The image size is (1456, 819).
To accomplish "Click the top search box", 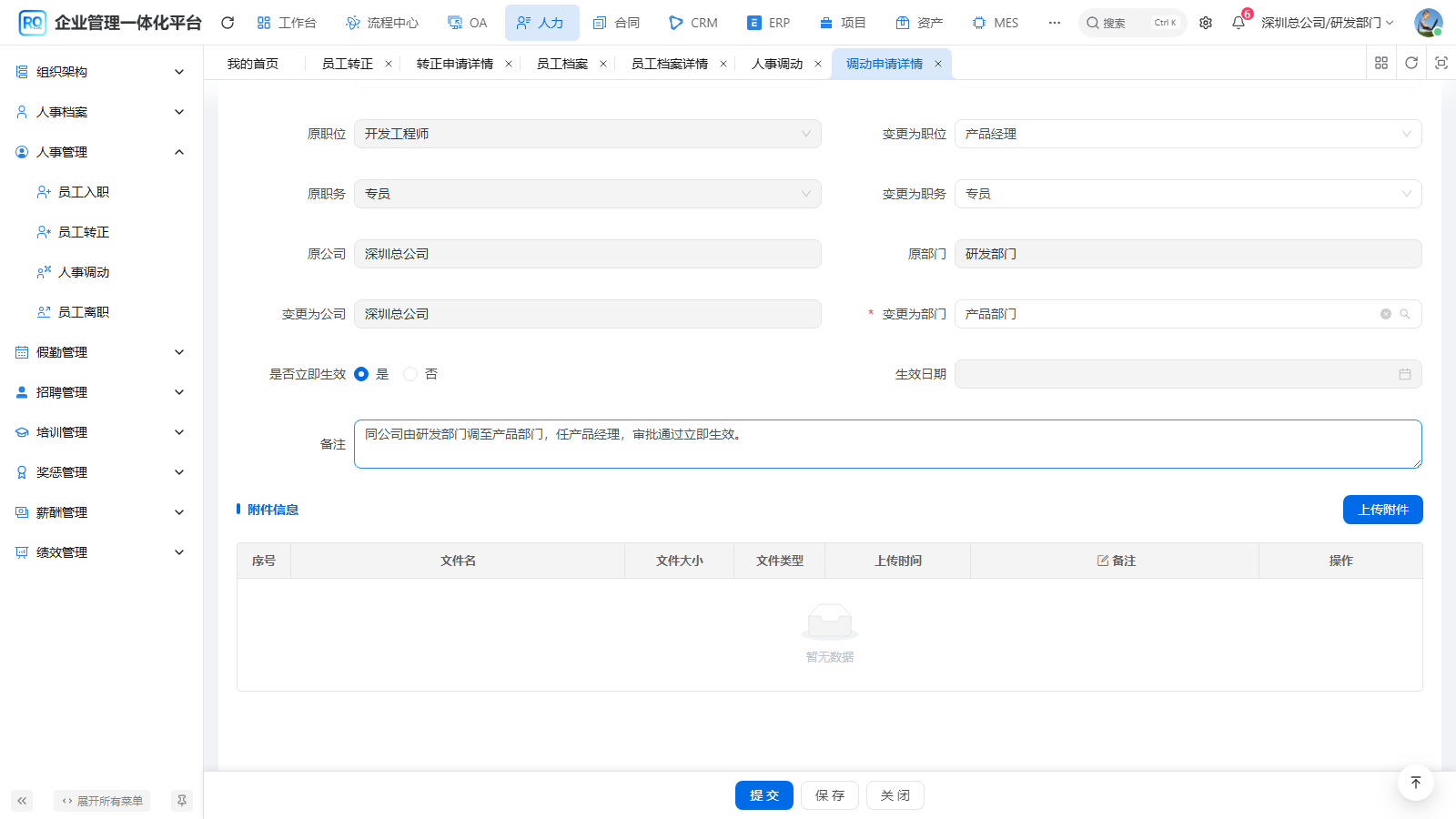I will tap(1132, 23).
